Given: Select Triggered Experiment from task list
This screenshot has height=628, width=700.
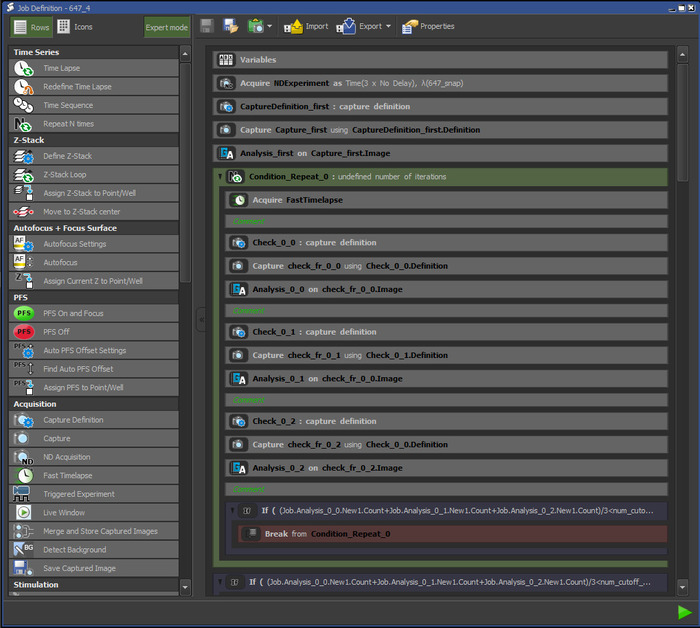Looking at the screenshot, I should 78,494.
